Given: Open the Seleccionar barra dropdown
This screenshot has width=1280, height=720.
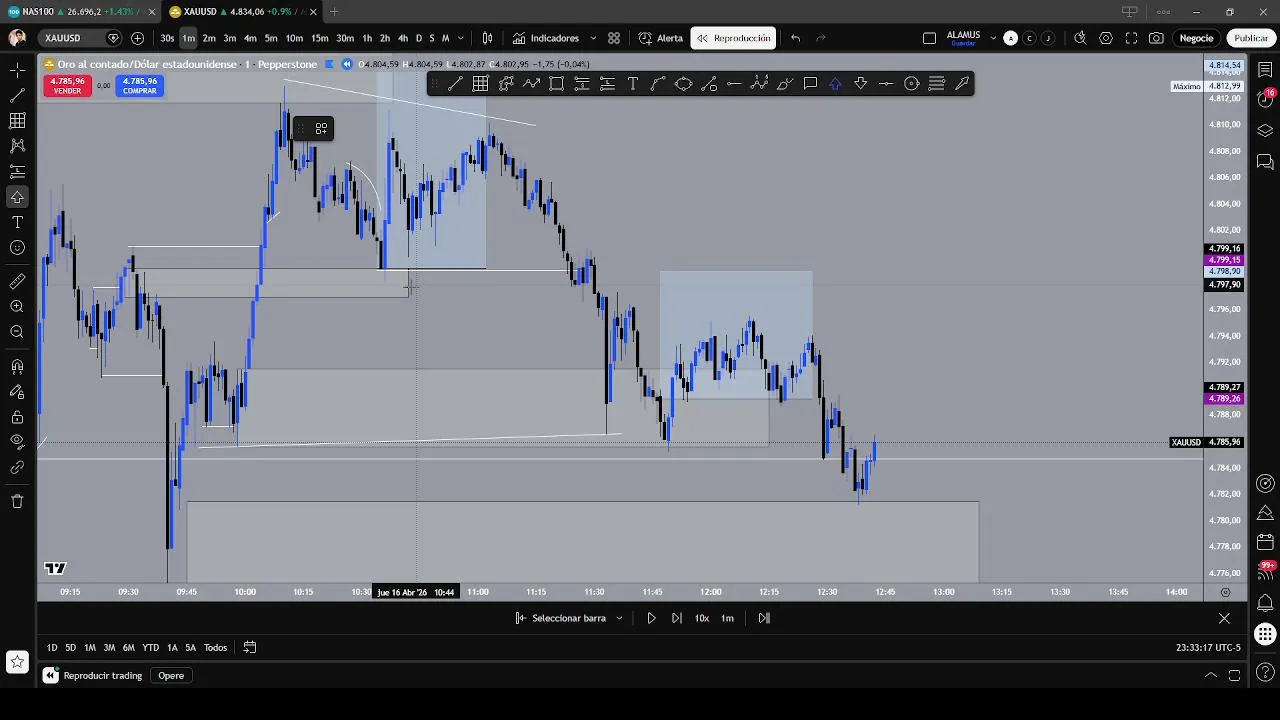Looking at the screenshot, I should point(569,618).
